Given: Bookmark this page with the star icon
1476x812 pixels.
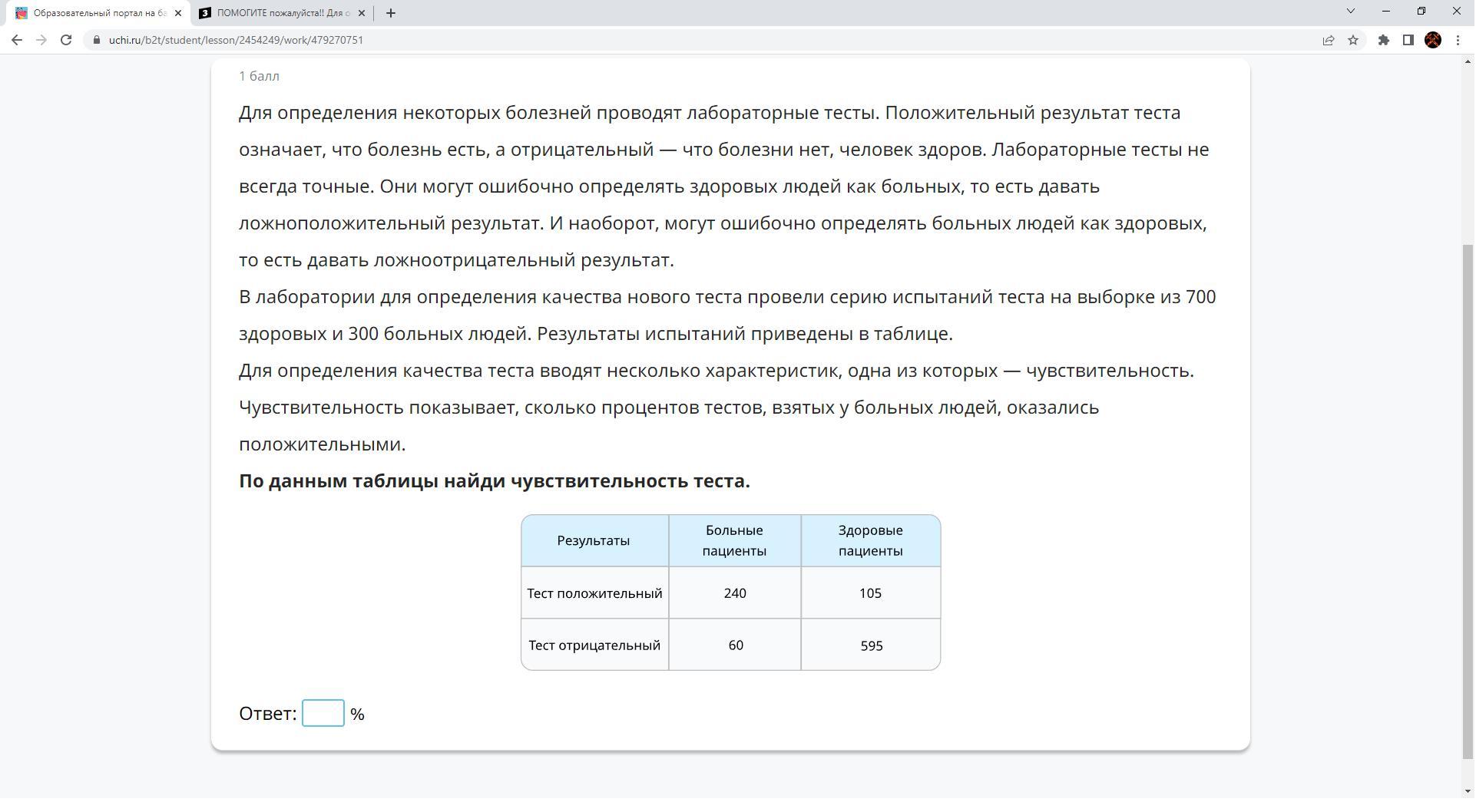Looking at the screenshot, I should coord(1353,40).
